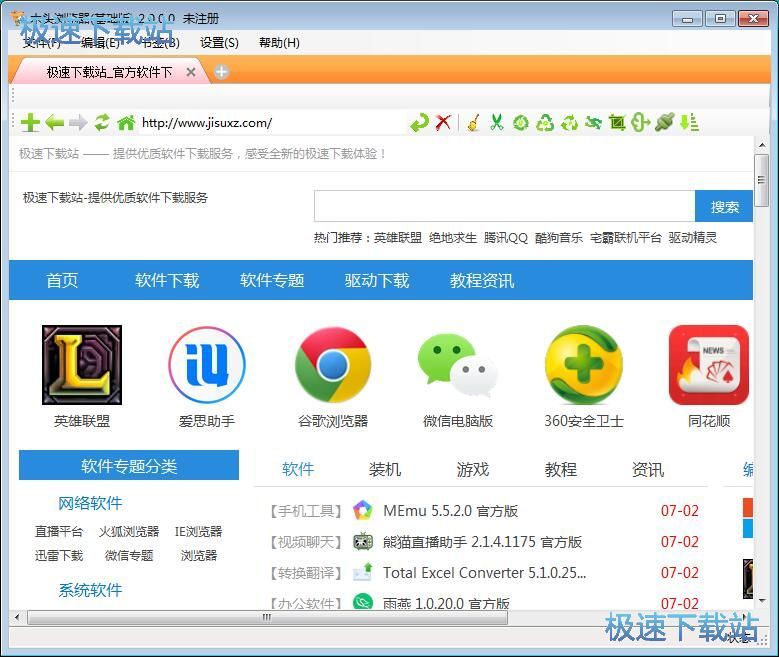Click the 熊猫直播助手 panda icon
This screenshot has height=657, width=779.
pos(363,542)
